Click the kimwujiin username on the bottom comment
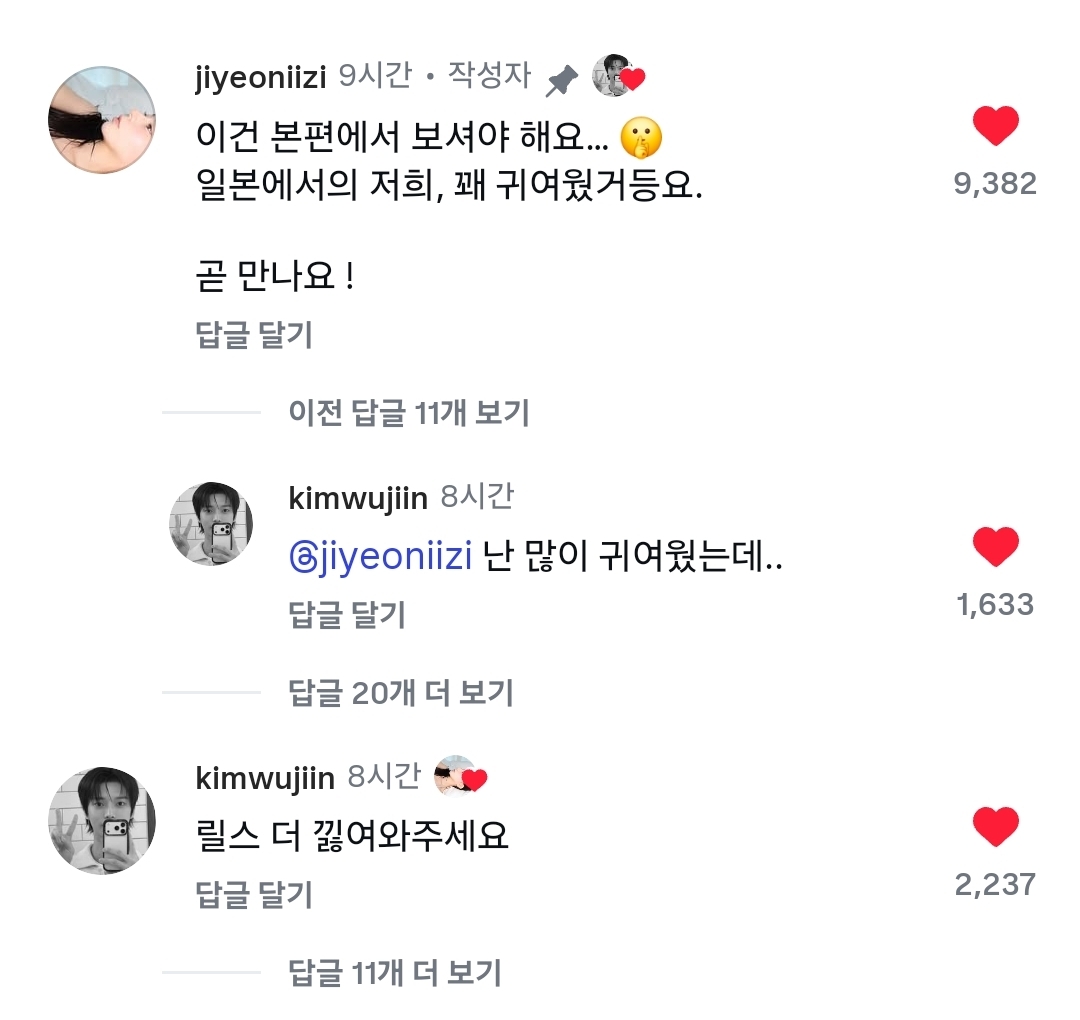This screenshot has width=1080, height=1020. point(266,777)
